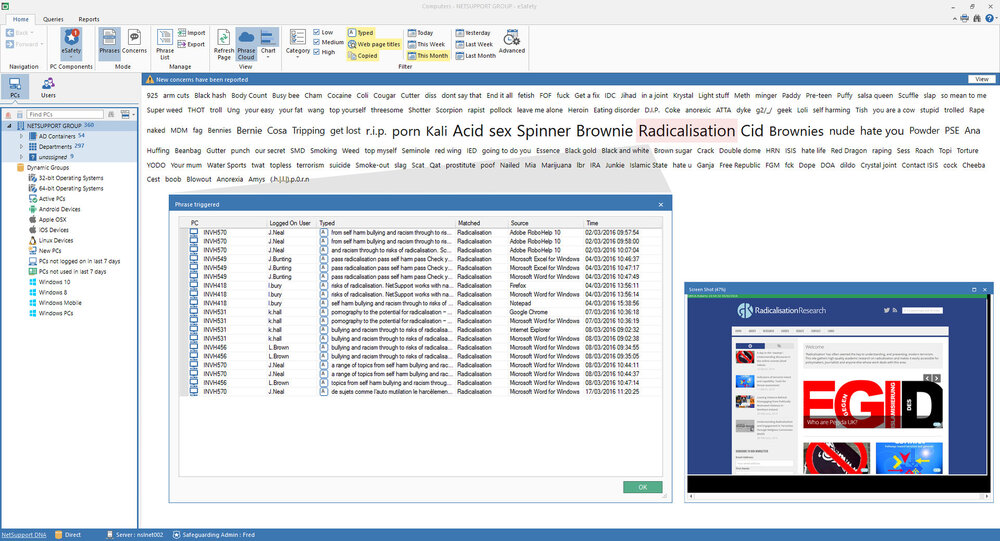Open the Back history dropdown arrow
1000x541 pixels.
coord(33,33)
